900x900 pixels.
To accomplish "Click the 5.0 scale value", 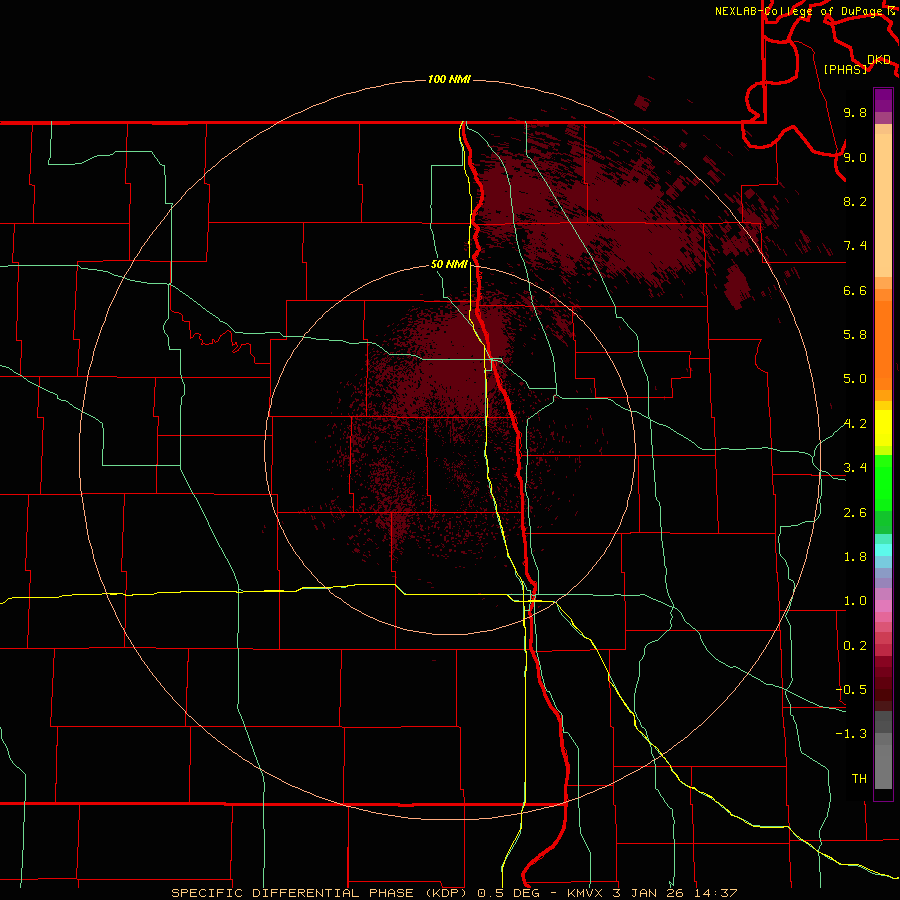I will click(855, 379).
